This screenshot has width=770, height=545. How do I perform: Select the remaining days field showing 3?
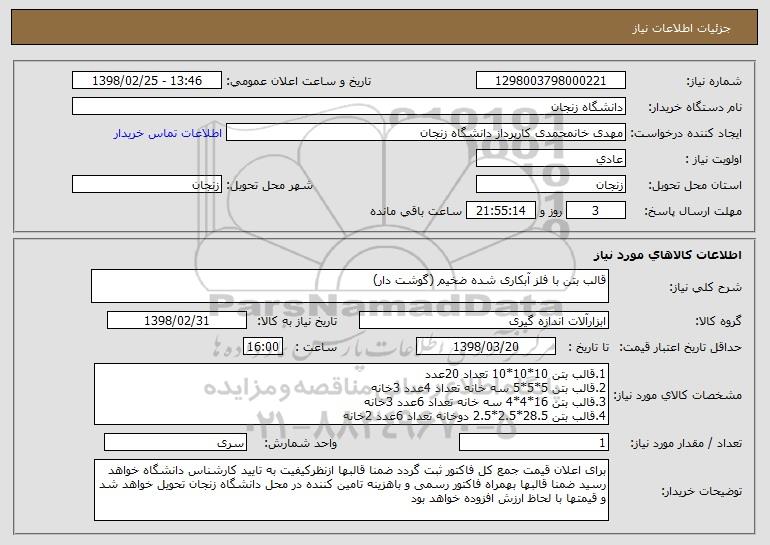[x=596, y=211]
